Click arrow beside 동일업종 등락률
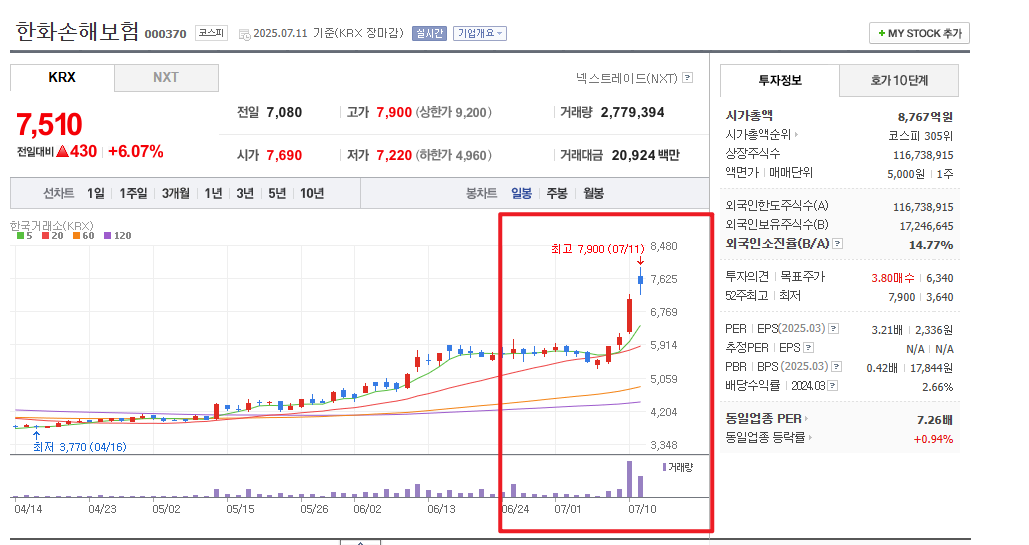This screenshot has width=1029, height=545. (x=810, y=437)
